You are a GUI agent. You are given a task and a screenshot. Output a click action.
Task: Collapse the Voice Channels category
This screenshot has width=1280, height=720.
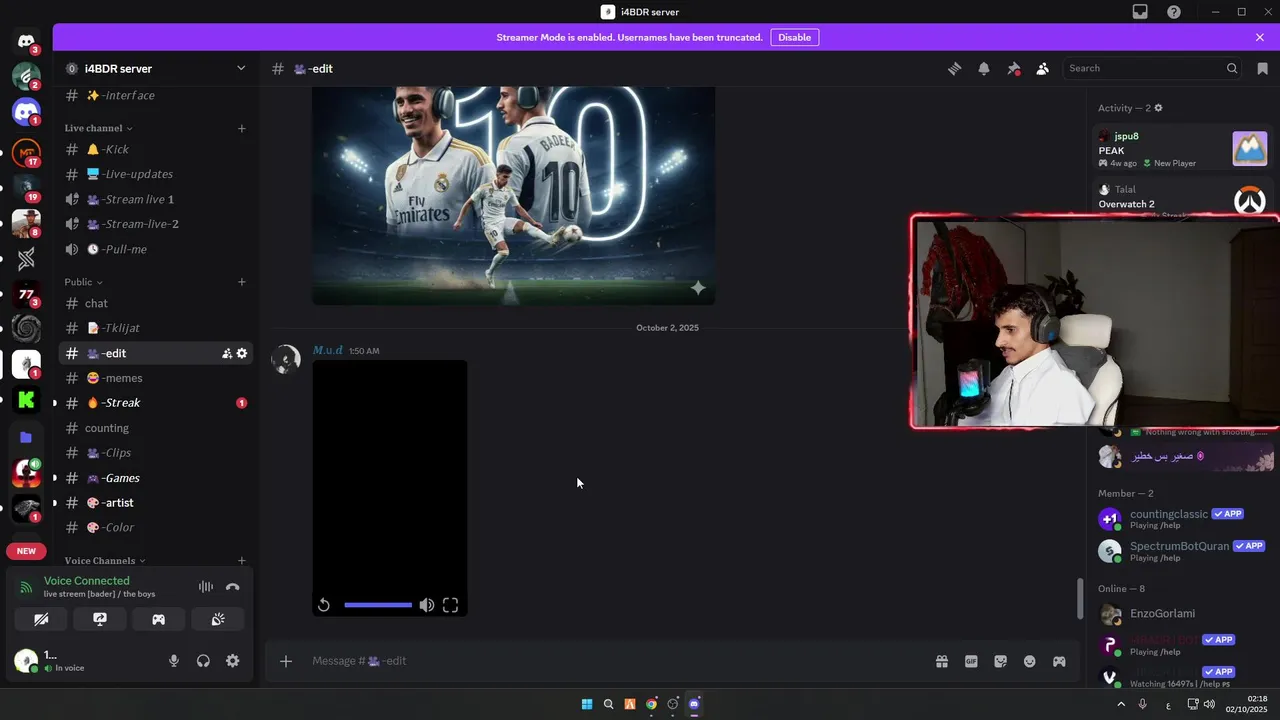[x=105, y=561]
